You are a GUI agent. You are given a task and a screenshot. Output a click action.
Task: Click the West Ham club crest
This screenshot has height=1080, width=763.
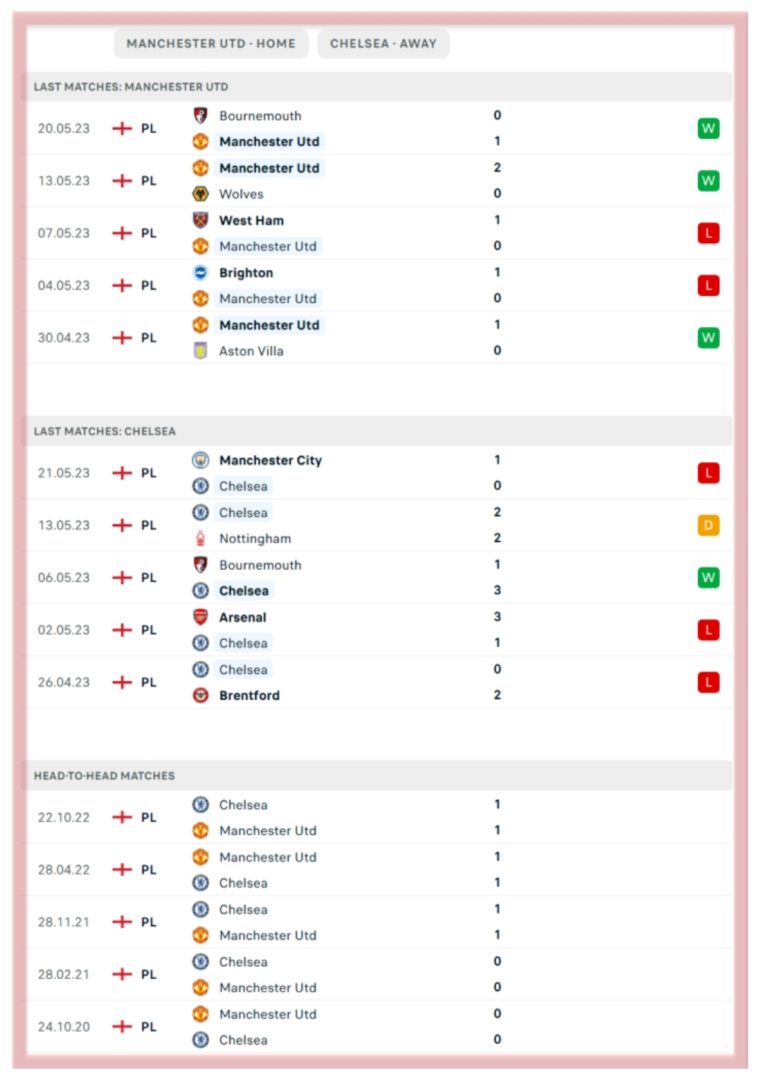200,220
